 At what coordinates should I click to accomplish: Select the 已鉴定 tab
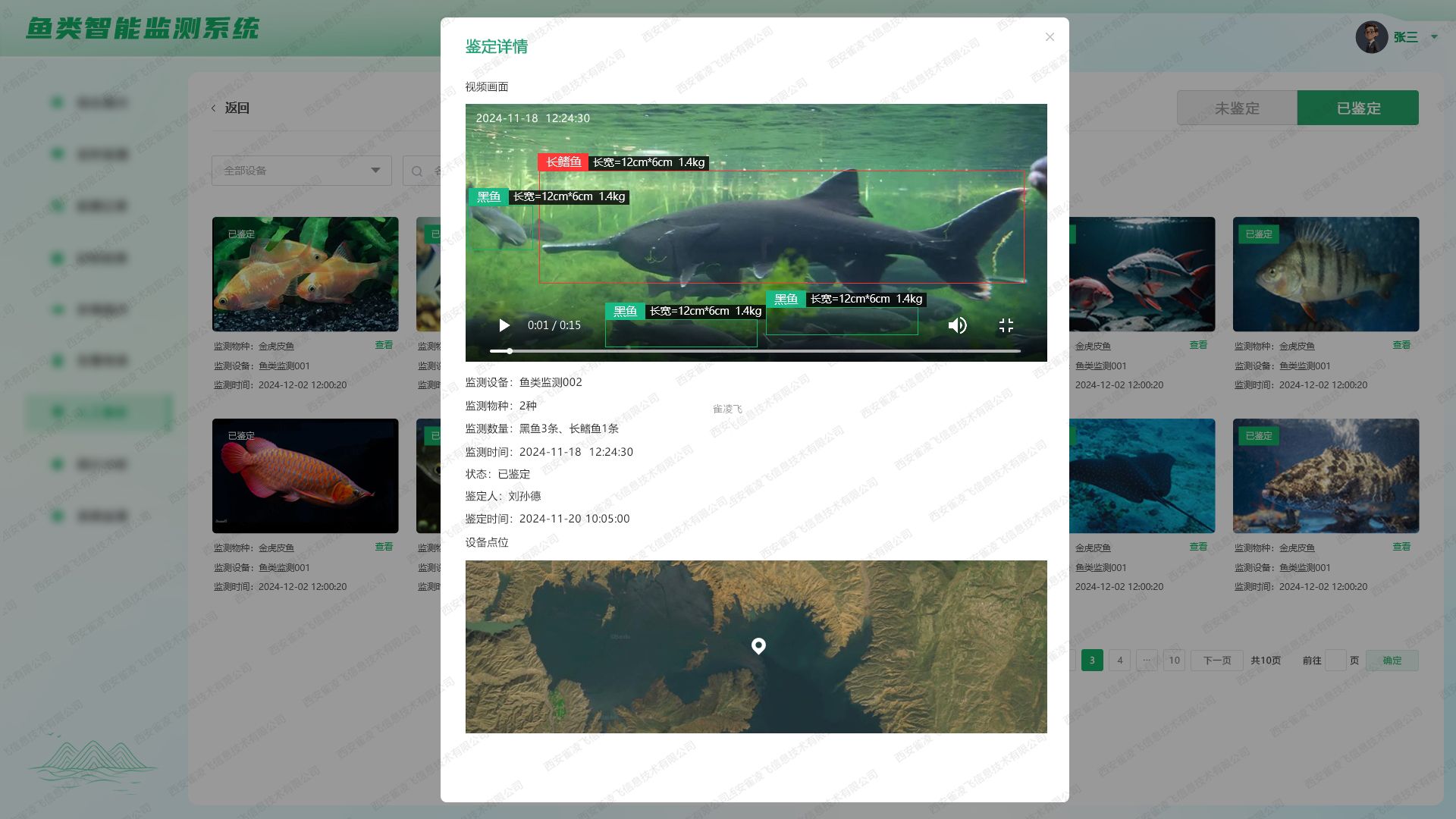(x=1357, y=108)
